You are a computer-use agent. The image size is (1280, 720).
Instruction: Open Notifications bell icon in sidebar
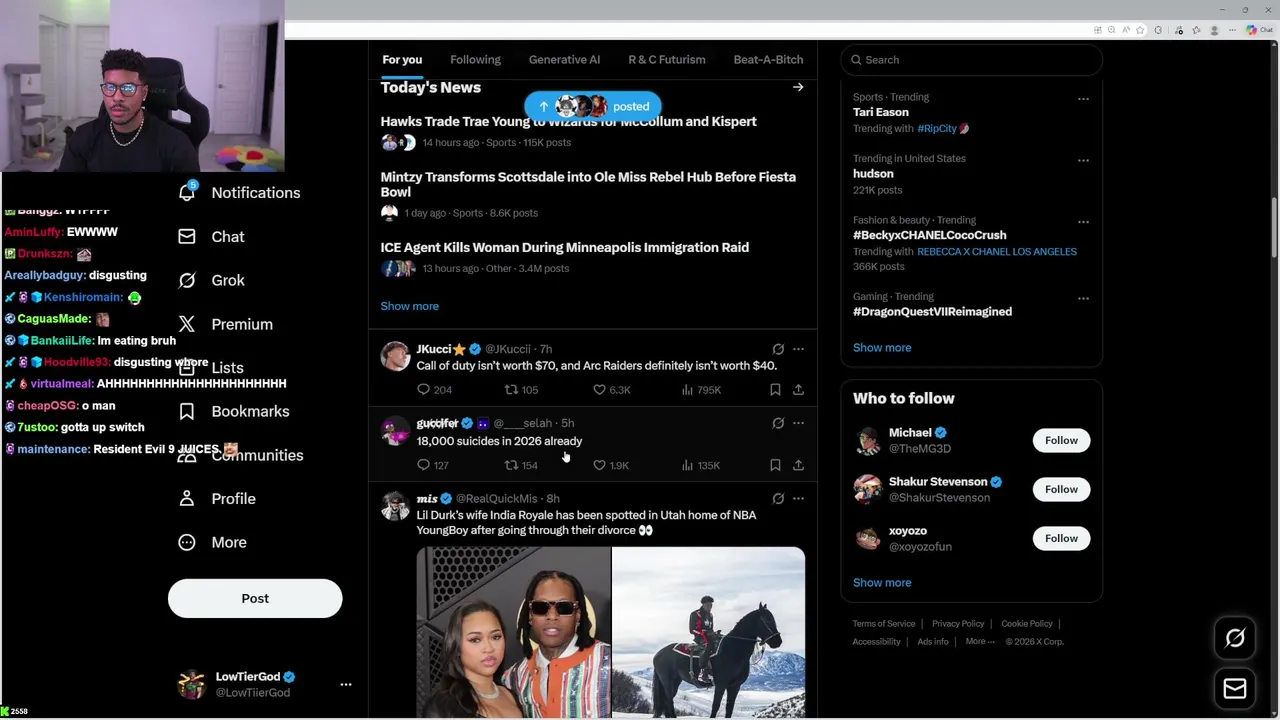pos(187,192)
